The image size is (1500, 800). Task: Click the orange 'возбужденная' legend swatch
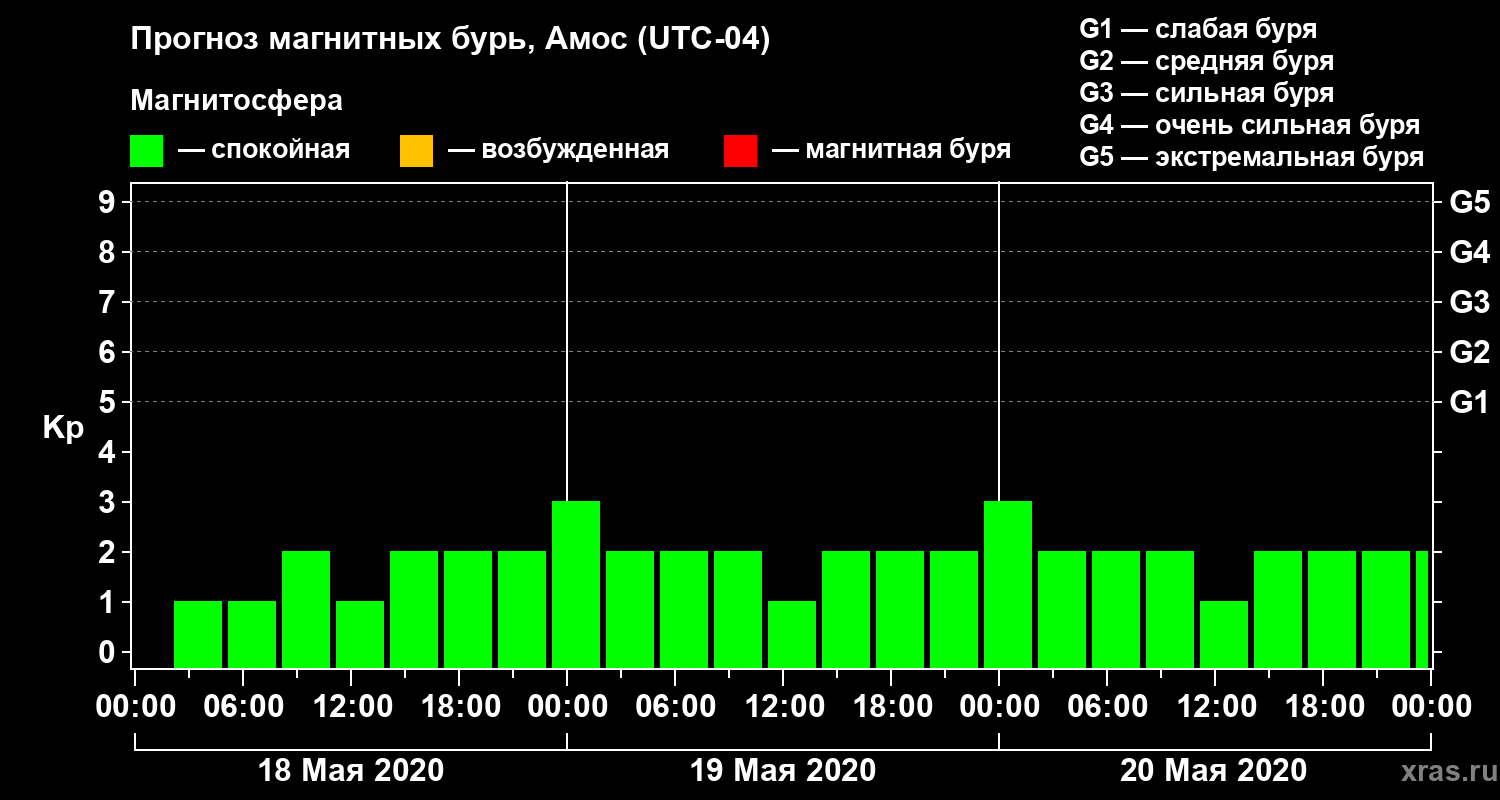point(416,151)
